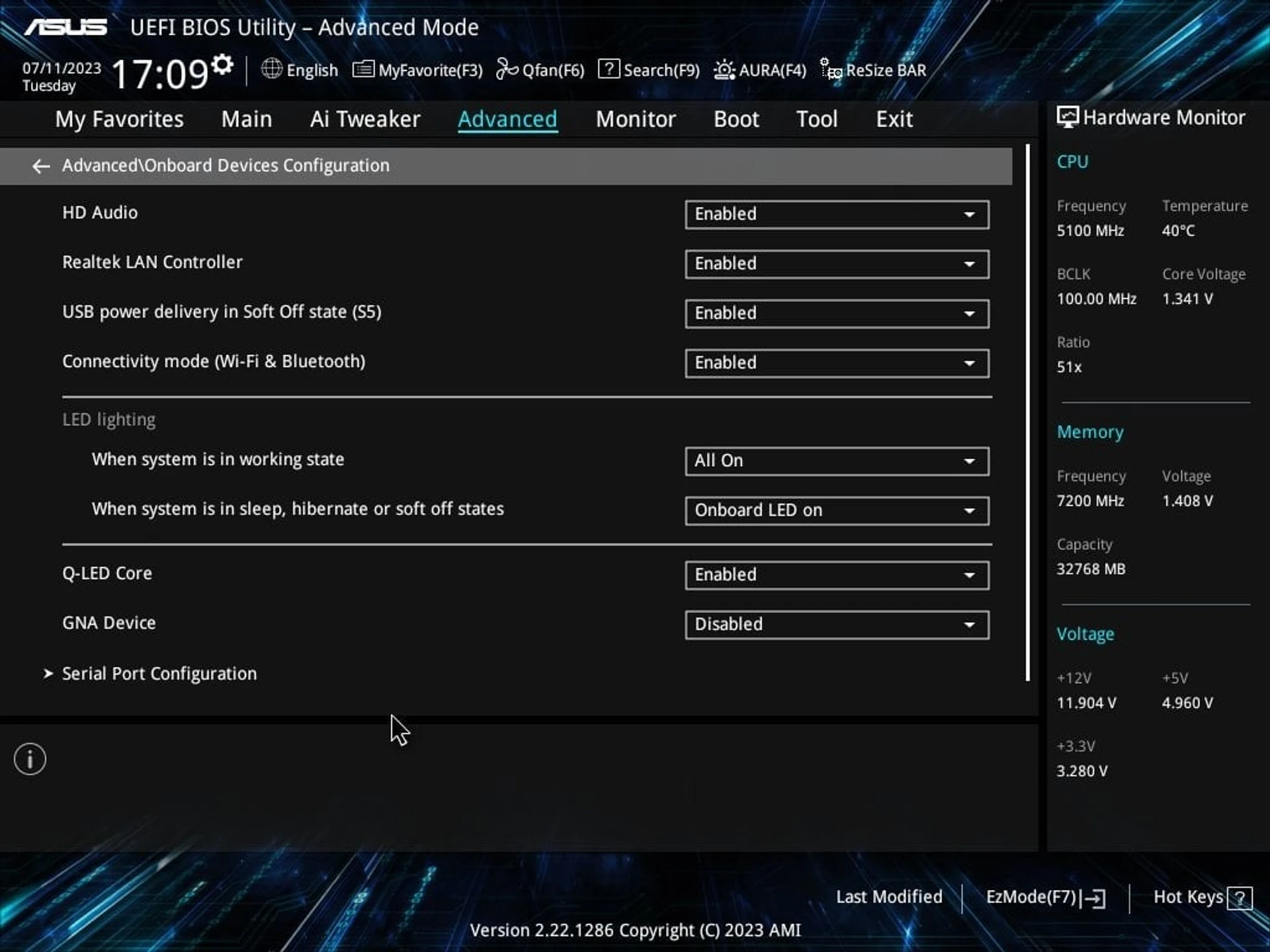Open USB power delivery S5 dropdown

837,313
